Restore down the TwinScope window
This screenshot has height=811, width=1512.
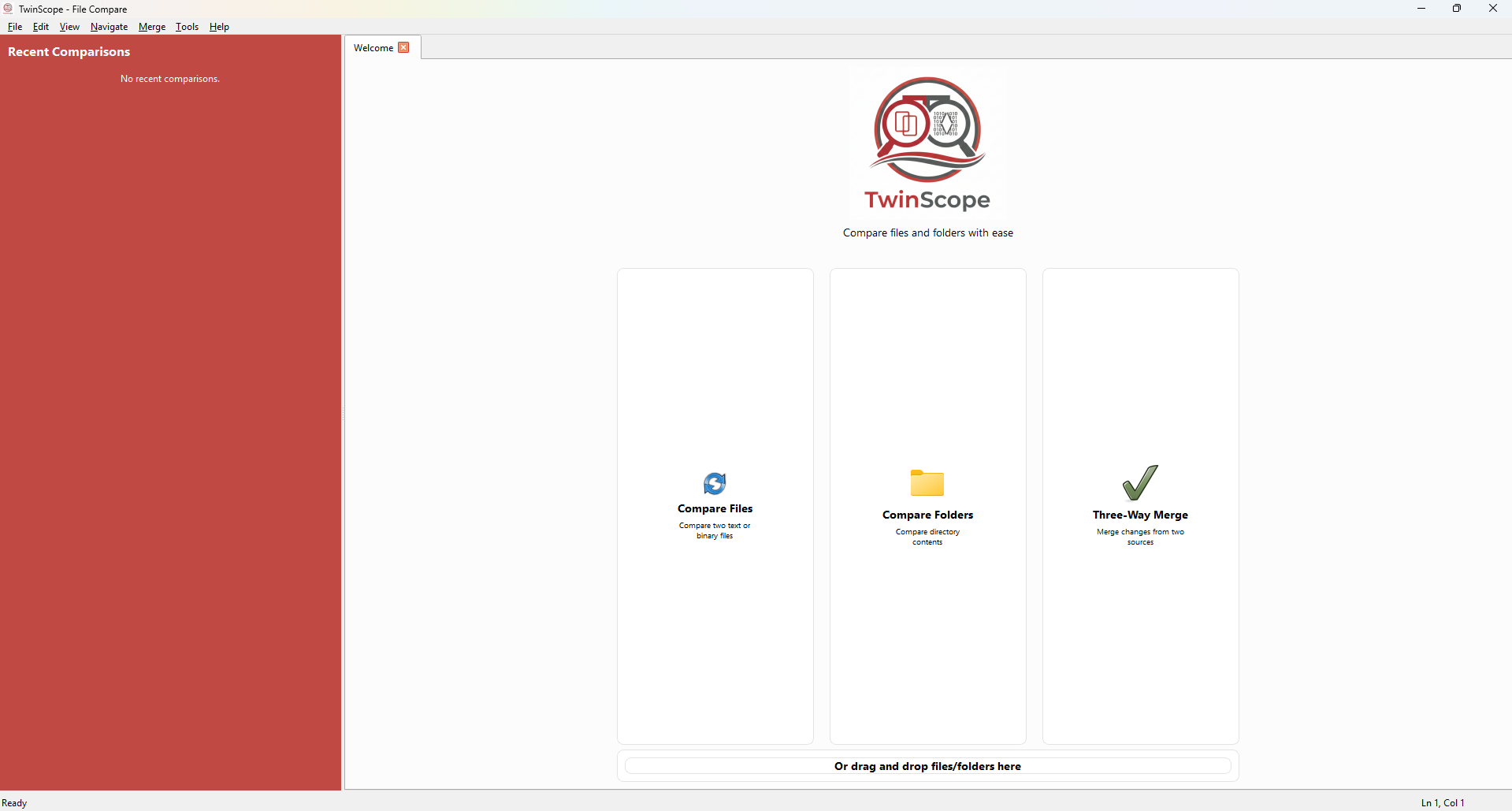tap(1457, 9)
